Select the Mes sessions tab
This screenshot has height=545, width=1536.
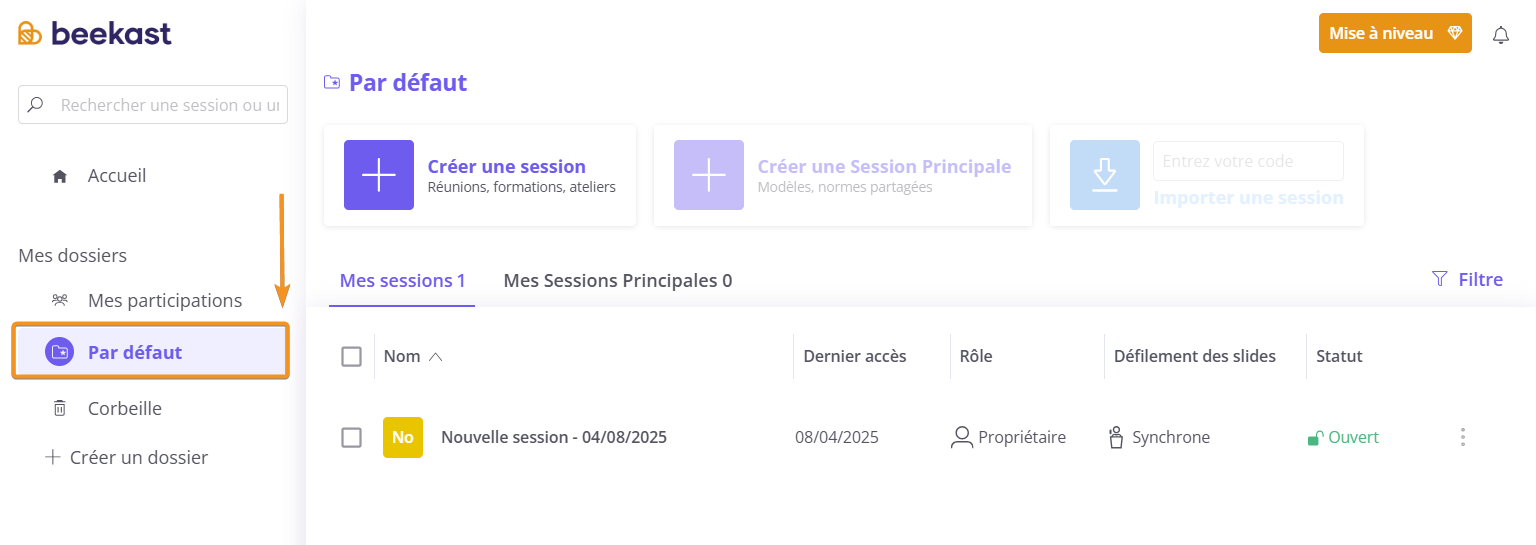[402, 281]
